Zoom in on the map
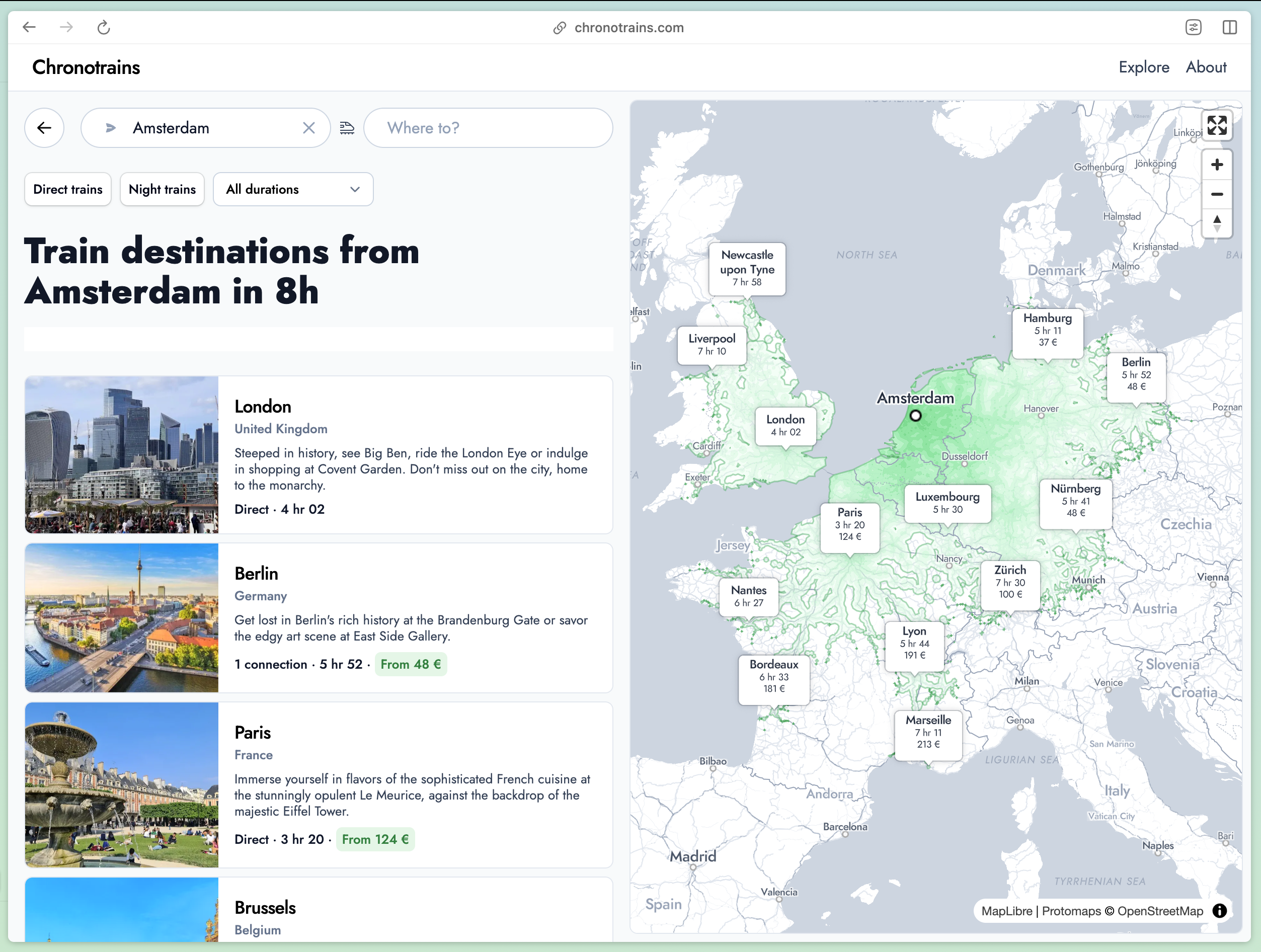The height and width of the screenshot is (952, 1261). 1217,165
